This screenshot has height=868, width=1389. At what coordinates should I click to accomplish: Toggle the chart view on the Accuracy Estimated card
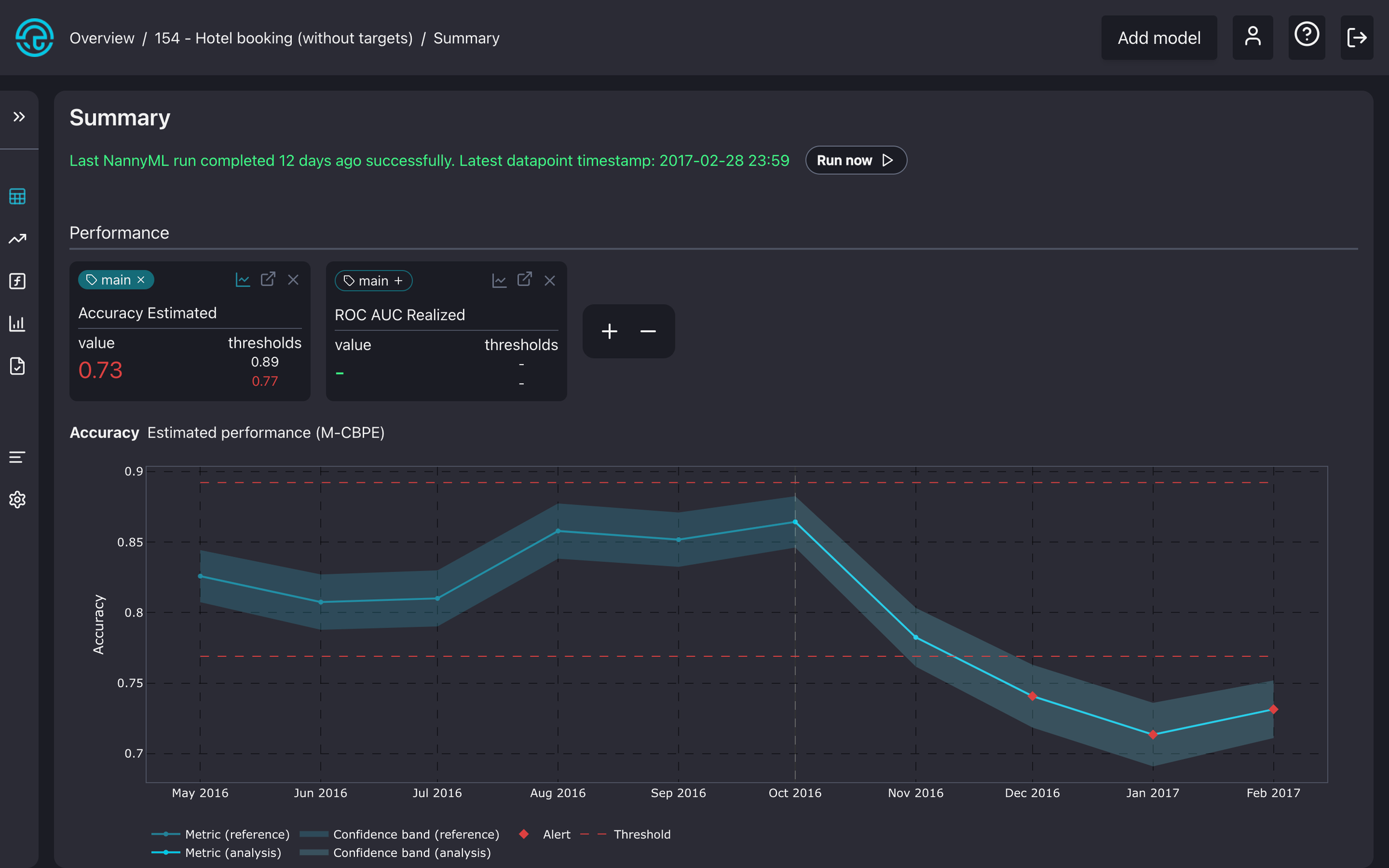(243, 279)
